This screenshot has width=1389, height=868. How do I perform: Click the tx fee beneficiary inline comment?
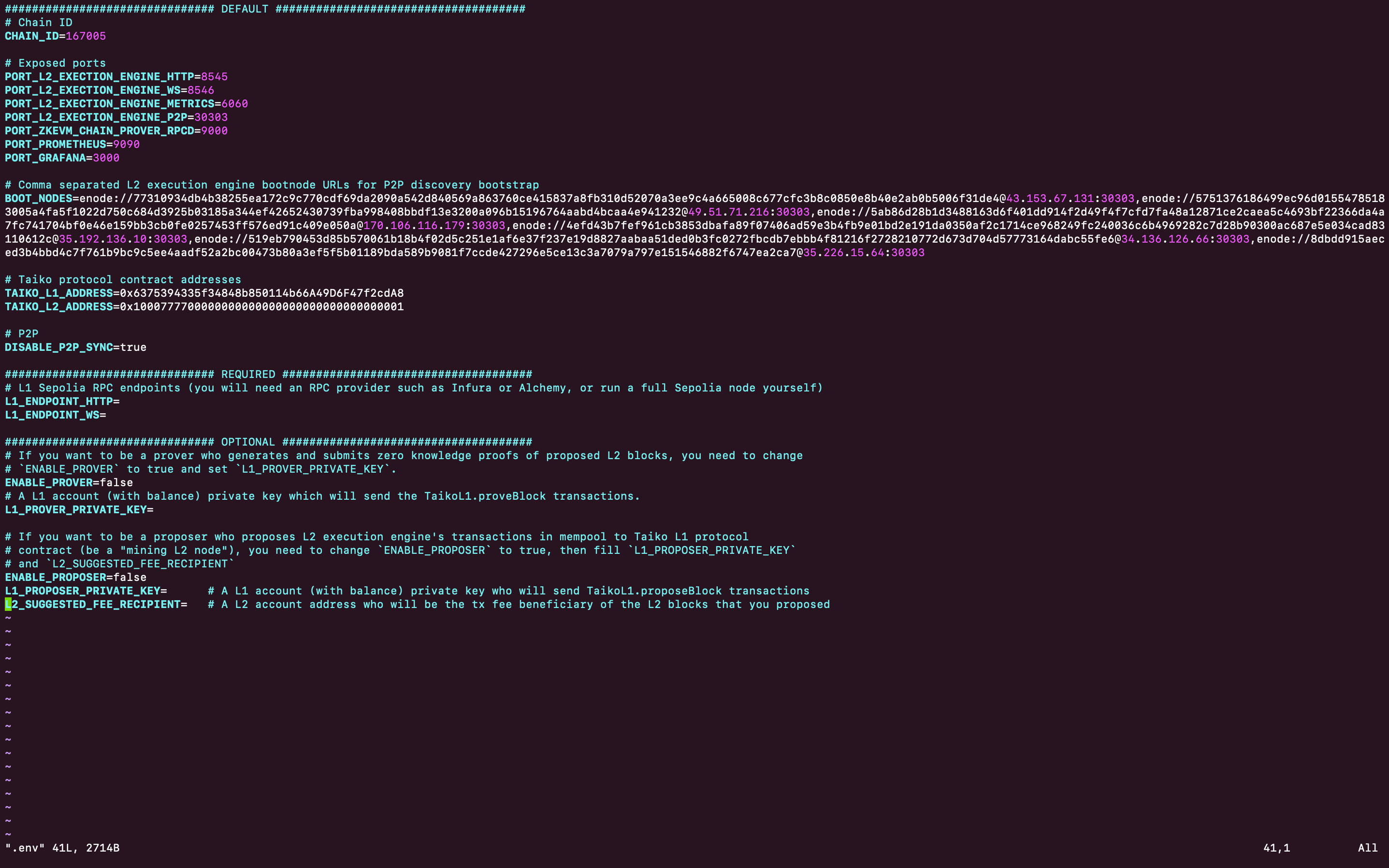point(519,605)
